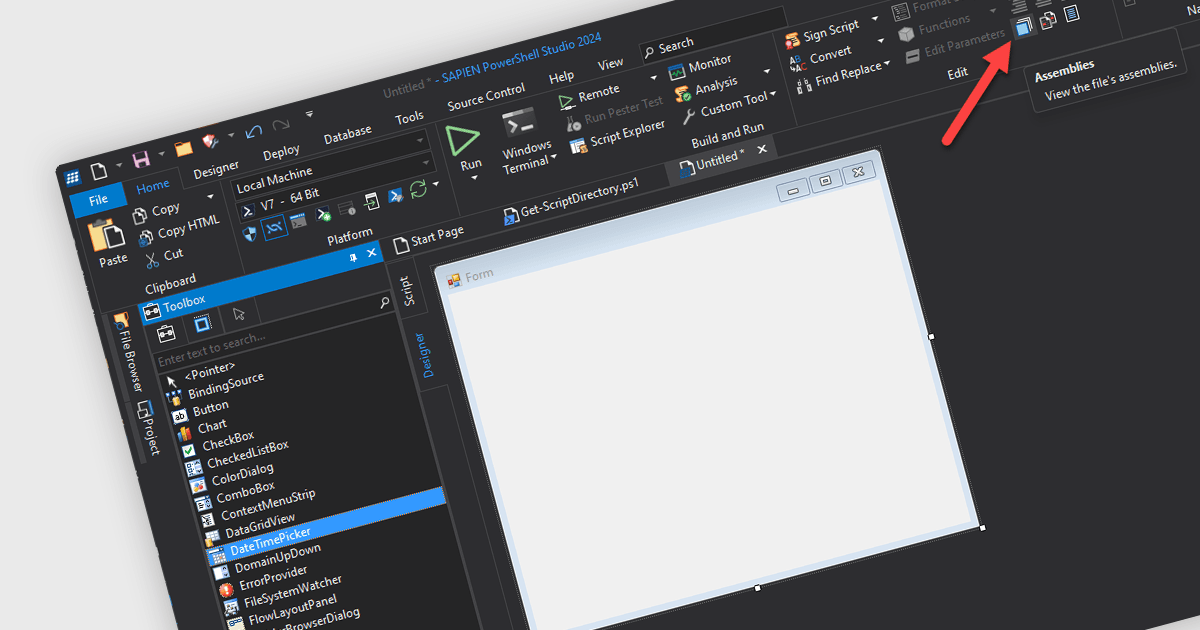Click the Assemblies icon in the Edit group
This screenshot has height=630, width=1200.
click(1023, 29)
